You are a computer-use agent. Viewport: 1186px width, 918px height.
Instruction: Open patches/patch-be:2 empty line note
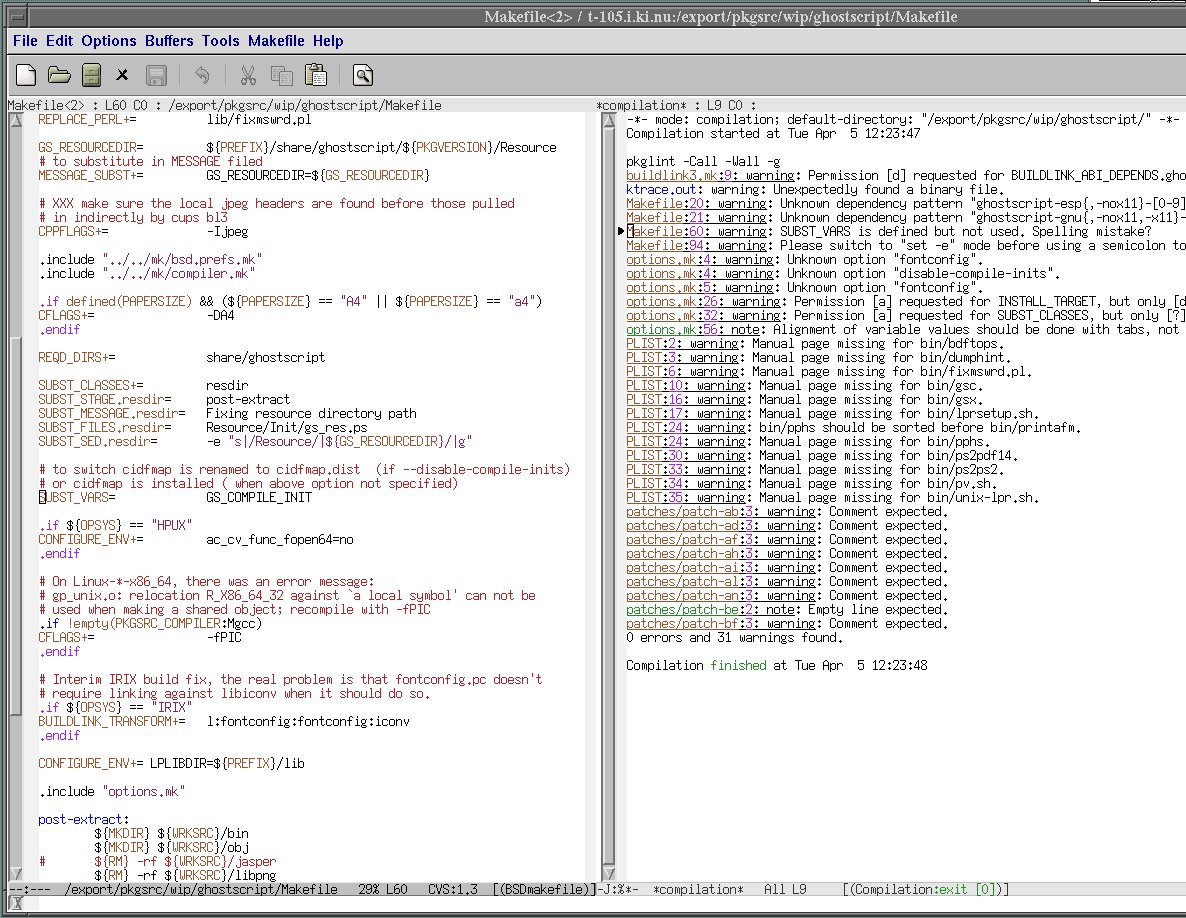tap(710, 609)
